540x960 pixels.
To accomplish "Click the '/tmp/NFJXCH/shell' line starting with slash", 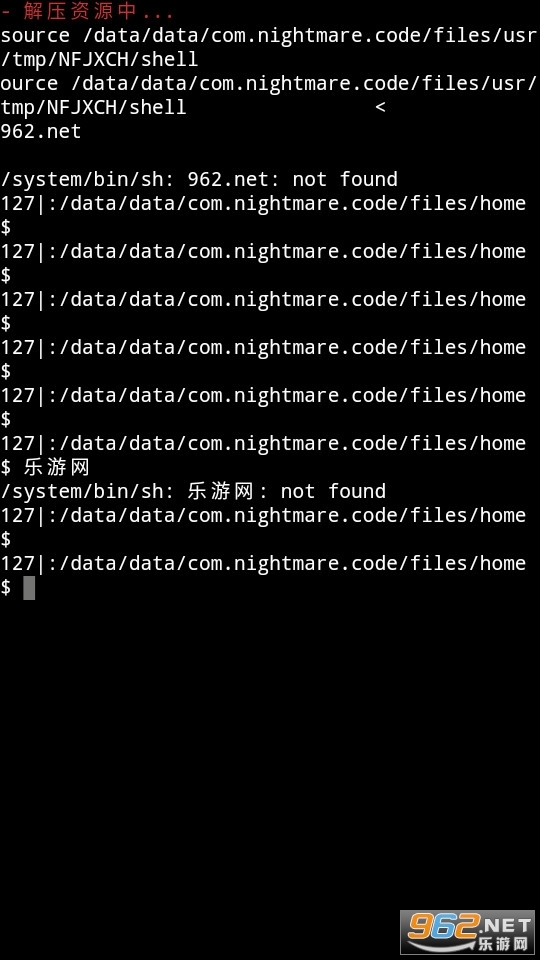I will click(99, 59).
